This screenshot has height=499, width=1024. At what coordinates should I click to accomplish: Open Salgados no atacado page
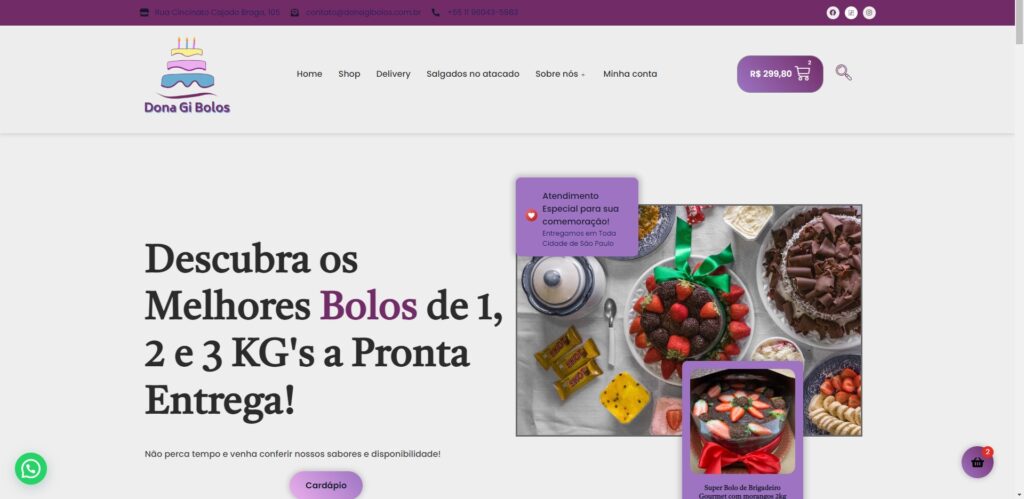pyautogui.click(x=473, y=74)
